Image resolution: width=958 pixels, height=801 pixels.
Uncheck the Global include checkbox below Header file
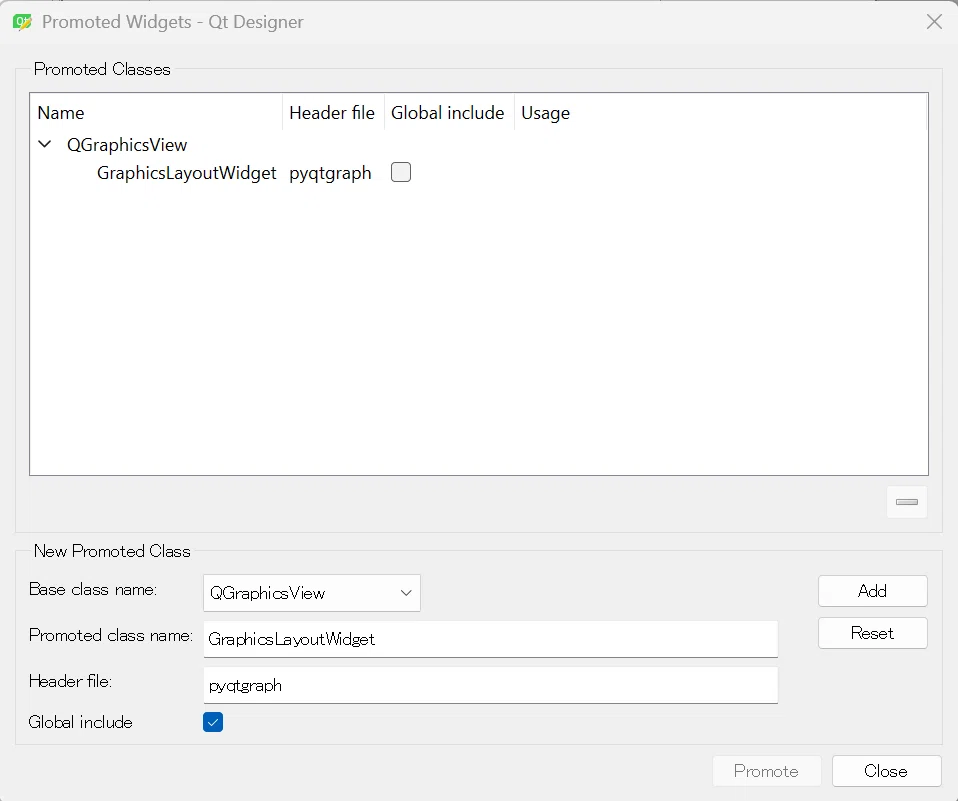coord(213,722)
